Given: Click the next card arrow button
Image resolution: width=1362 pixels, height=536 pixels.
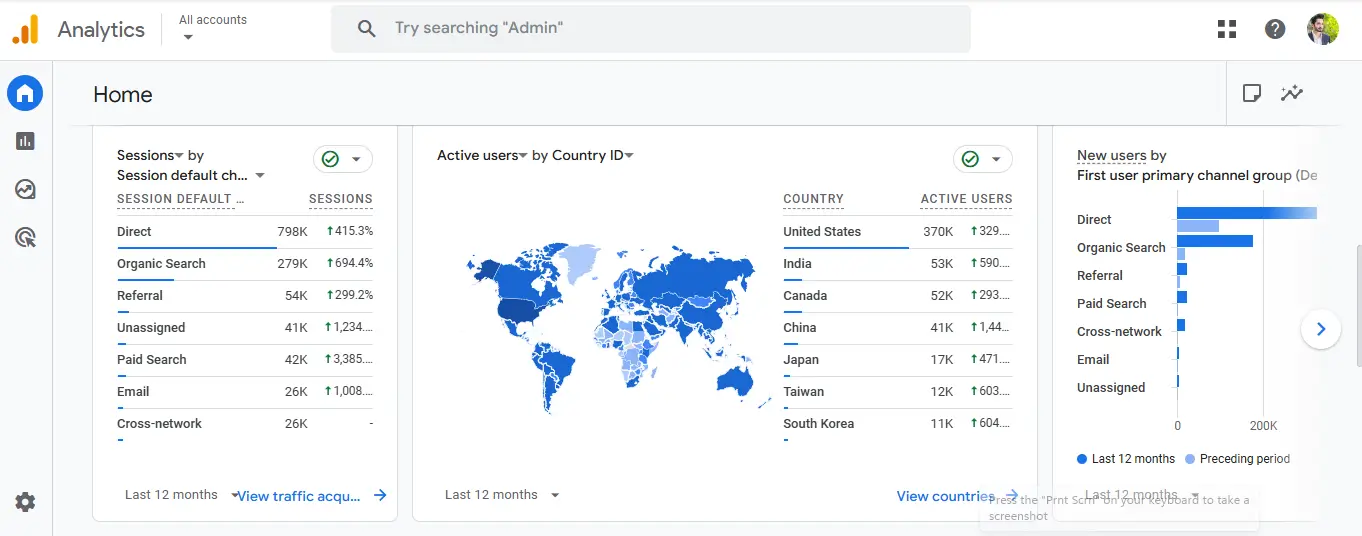Looking at the screenshot, I should (1321, 328).
